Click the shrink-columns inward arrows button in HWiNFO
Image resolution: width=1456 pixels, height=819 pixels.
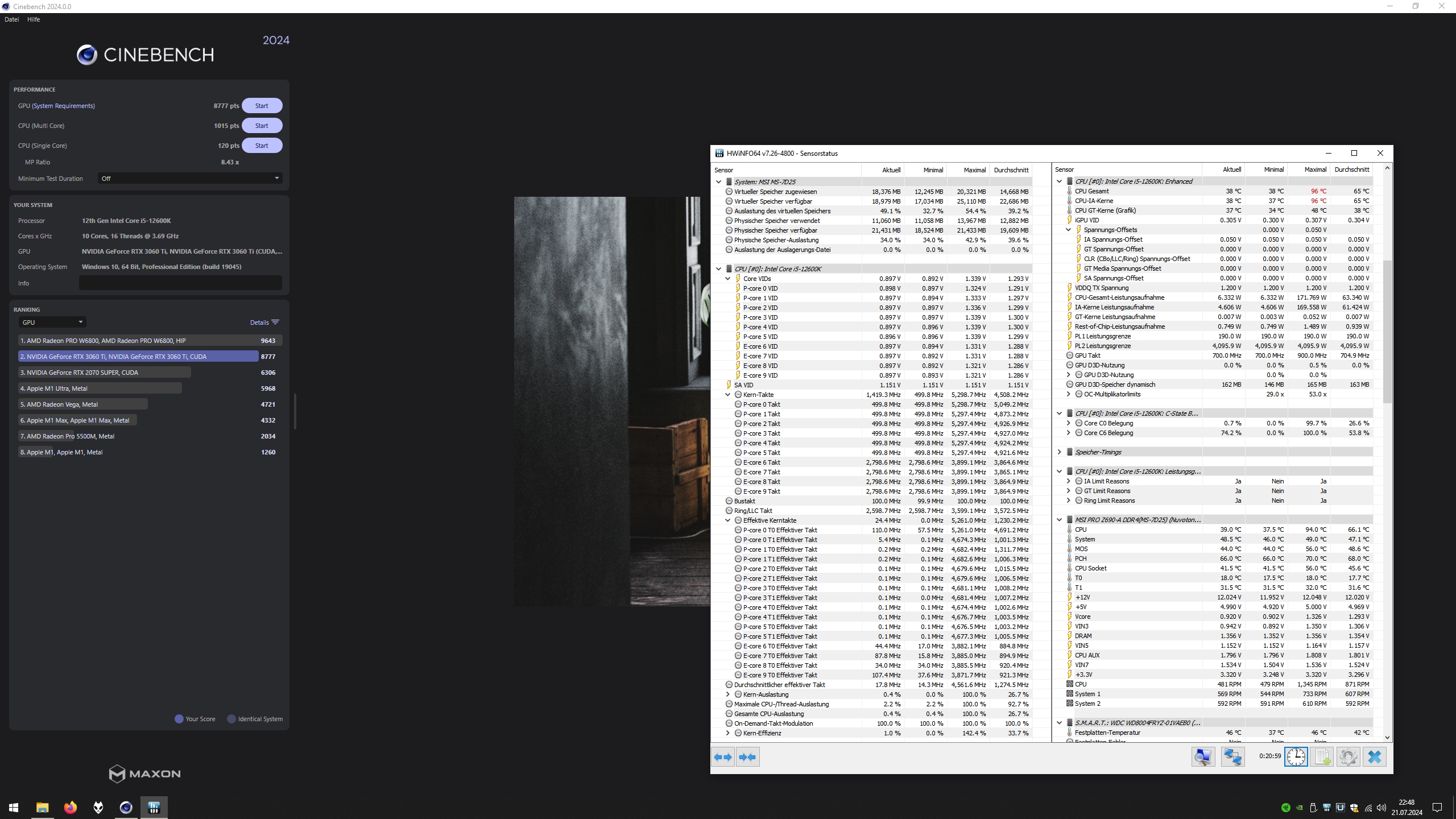pos(747,757)
